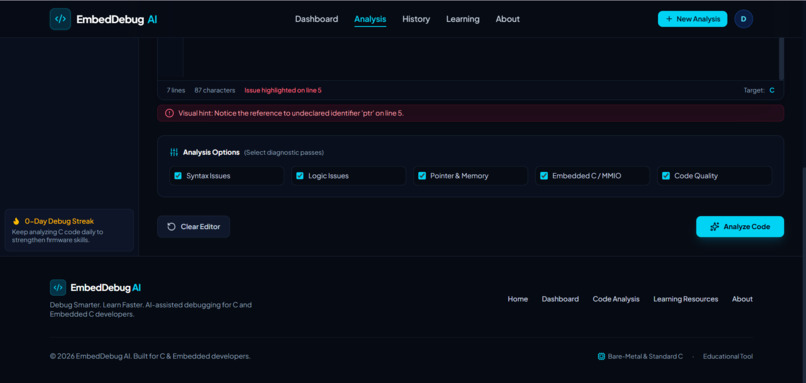Click the Clear Editor button
This screenshot has width=806, height=383.
point(193,227)
